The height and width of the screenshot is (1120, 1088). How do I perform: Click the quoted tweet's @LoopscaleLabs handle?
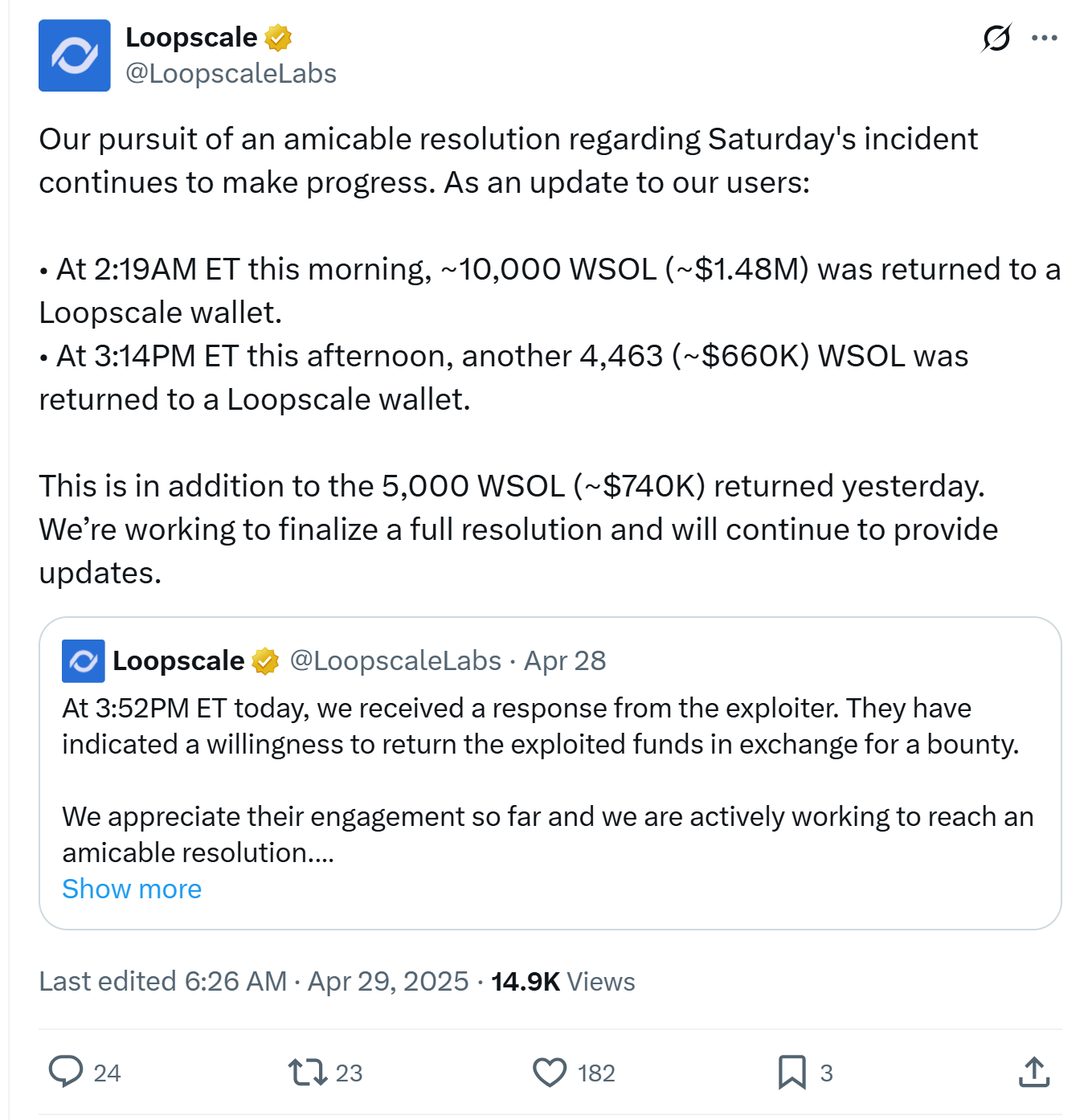[x=395, y=661]
